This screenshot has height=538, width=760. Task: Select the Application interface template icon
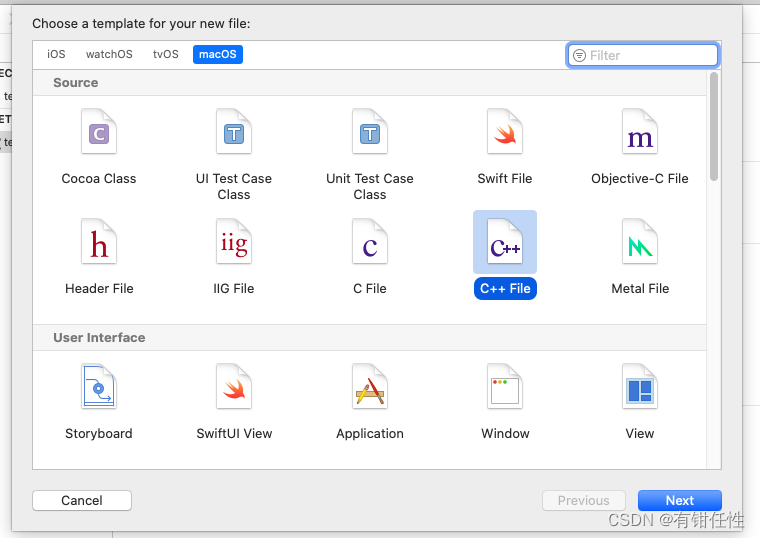[370, 386]
